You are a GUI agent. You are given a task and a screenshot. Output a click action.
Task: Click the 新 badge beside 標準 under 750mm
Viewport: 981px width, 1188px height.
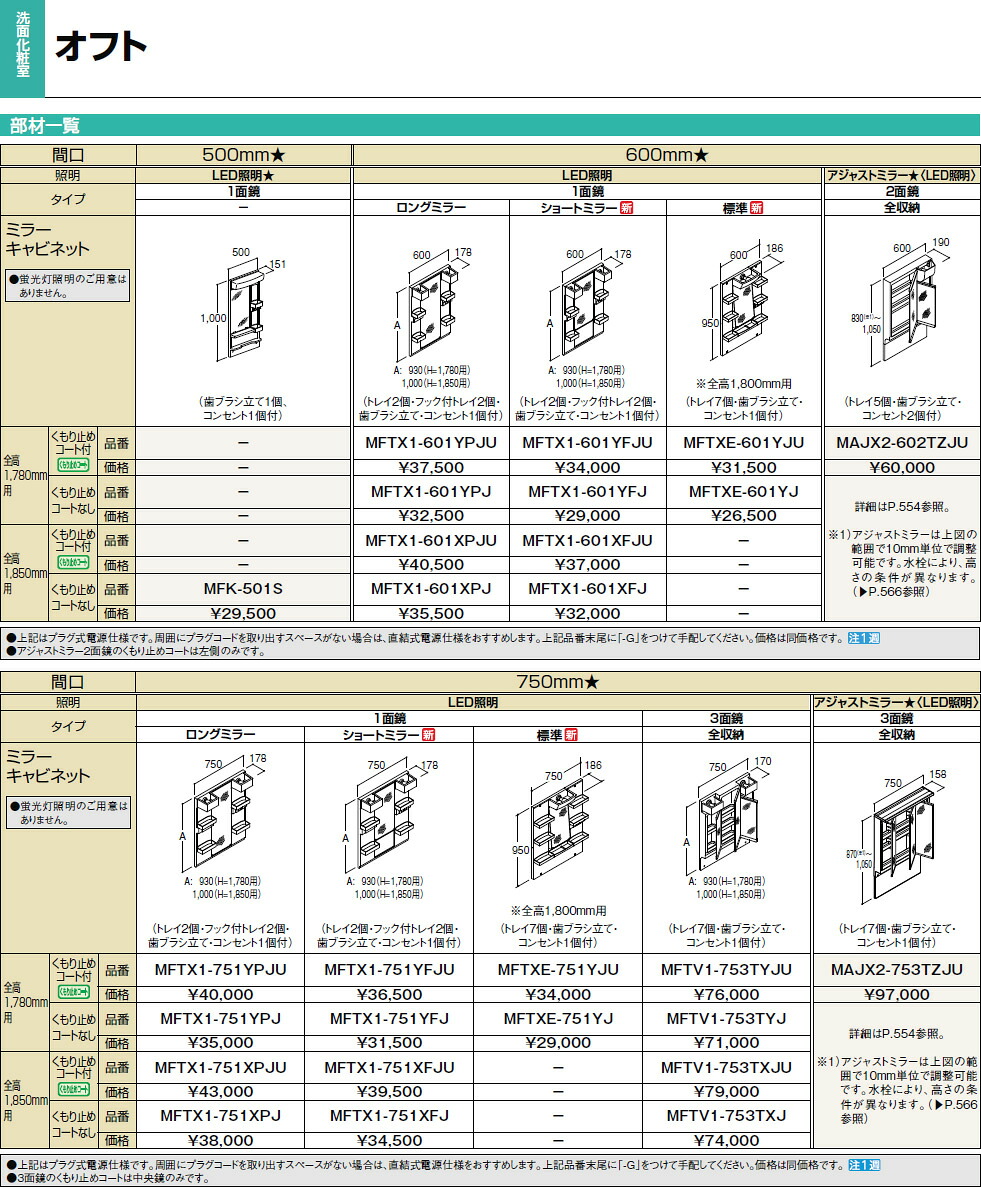(x=571, y=734)
